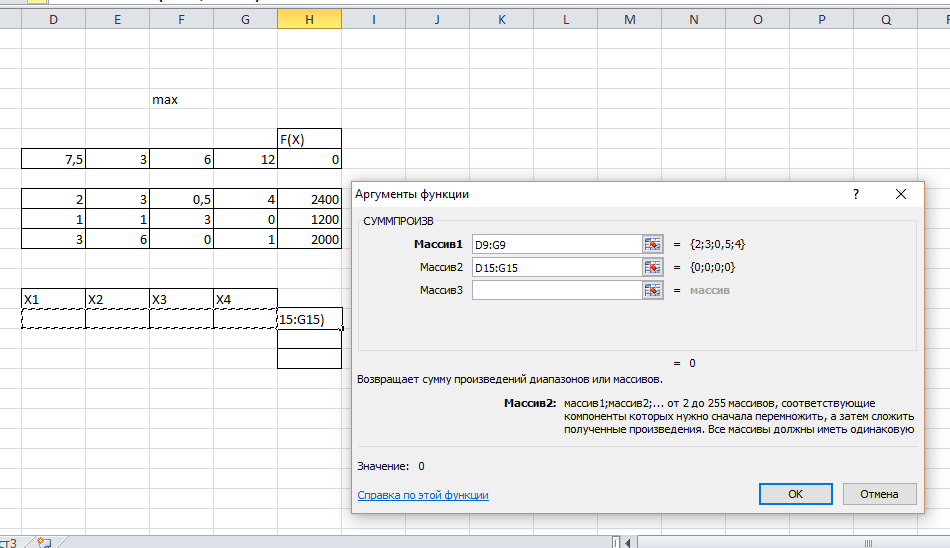Select the 'X4' label cell
Viewport: 950px width, 548px height.
[x=245, y=299]
